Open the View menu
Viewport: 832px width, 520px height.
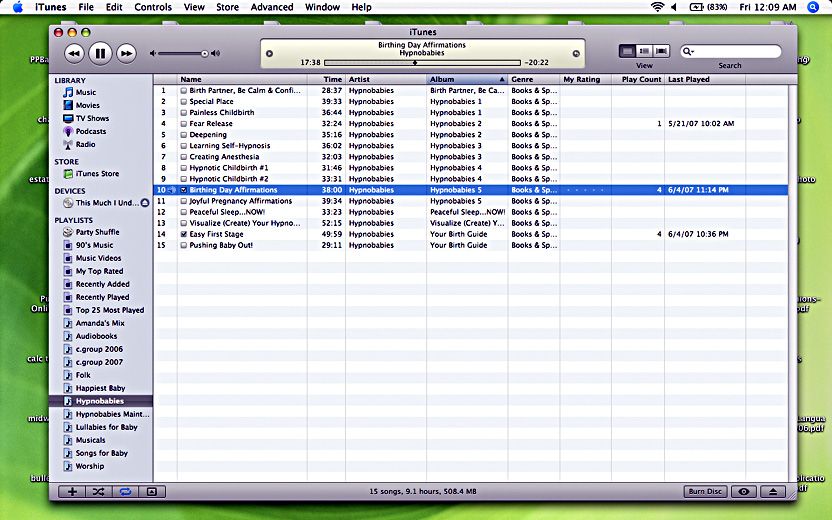pos(194,7)
